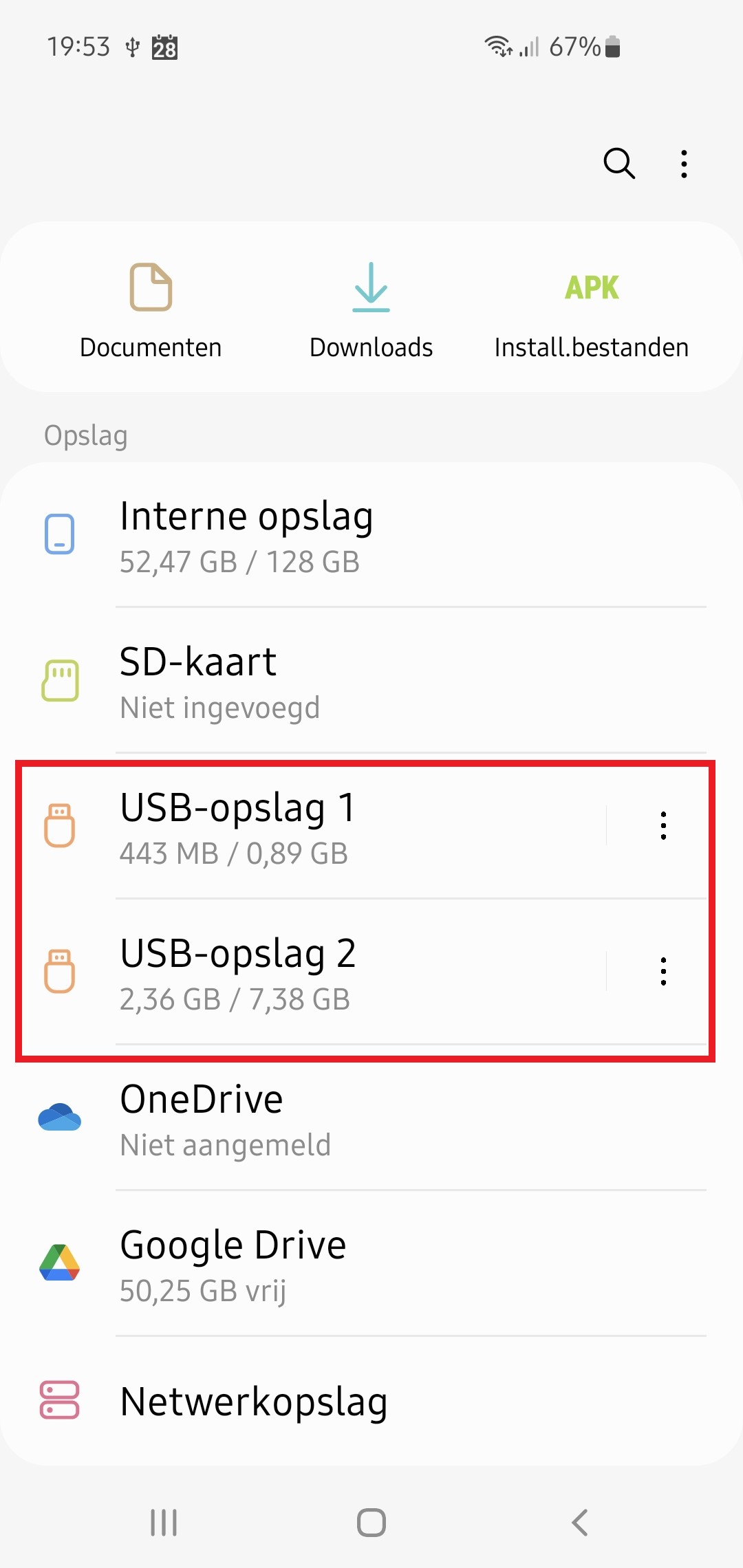Image resolution: width=743 pixels, height=1568 pixels.
Task: Tap the SD-kaart icon
Action: 61,681
